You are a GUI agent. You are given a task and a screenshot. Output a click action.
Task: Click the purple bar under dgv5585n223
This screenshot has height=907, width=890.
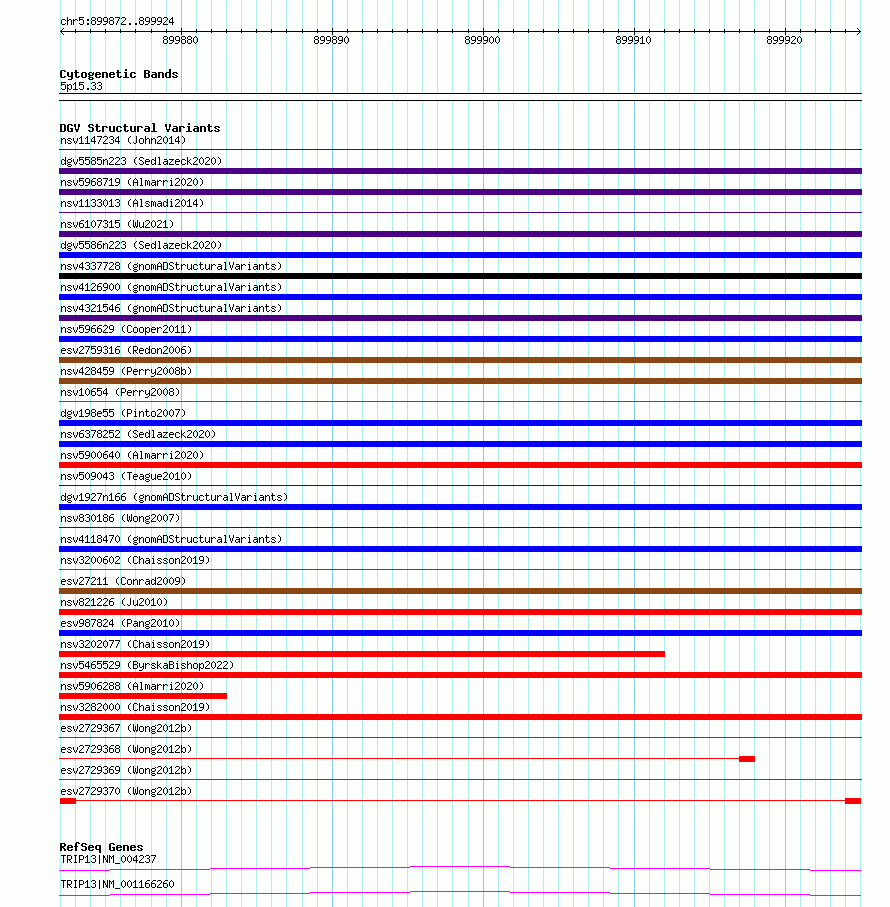460,171
